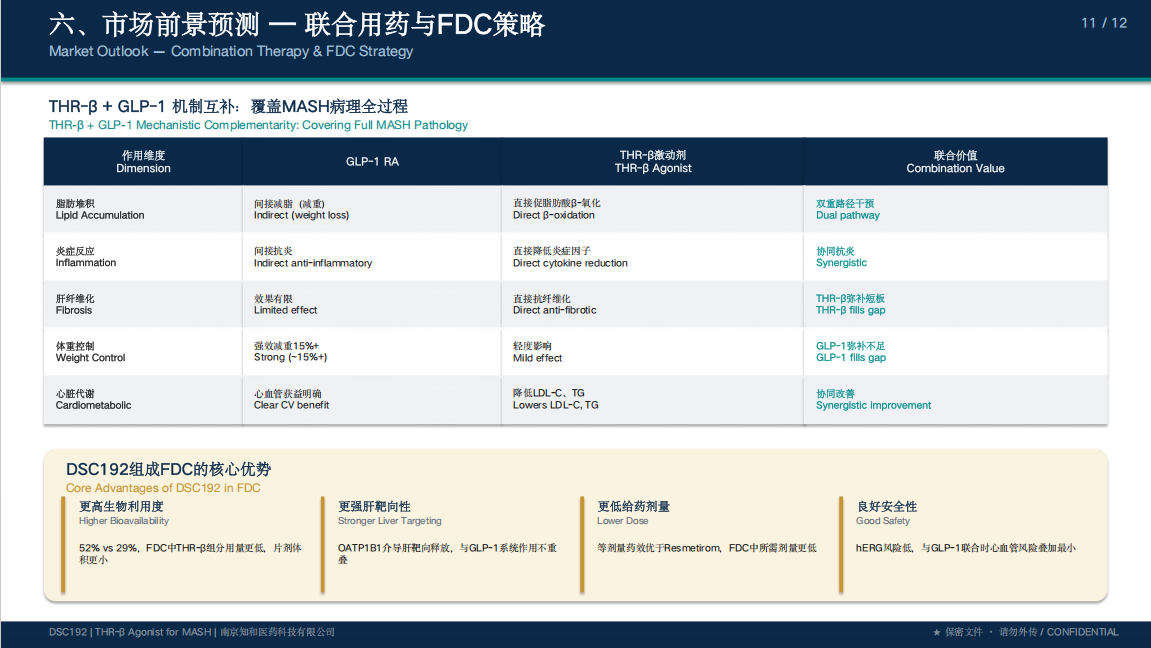This screenshot has height=648, width=1151.
Task: Click 'Core Advantages of DSC192 in FDC'
Action: tap(163, 488)
